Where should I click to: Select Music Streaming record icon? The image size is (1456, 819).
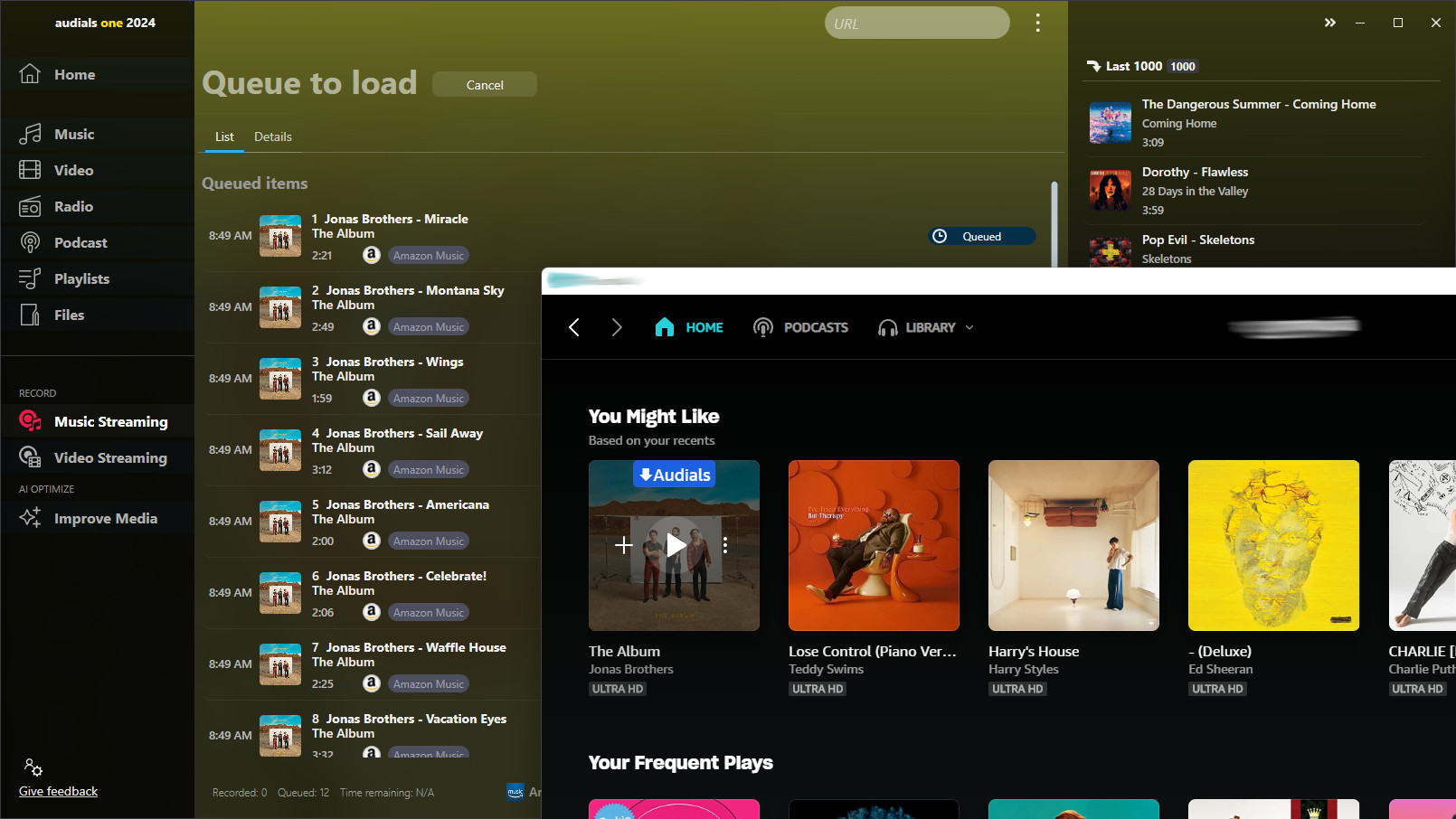point(30,420)
